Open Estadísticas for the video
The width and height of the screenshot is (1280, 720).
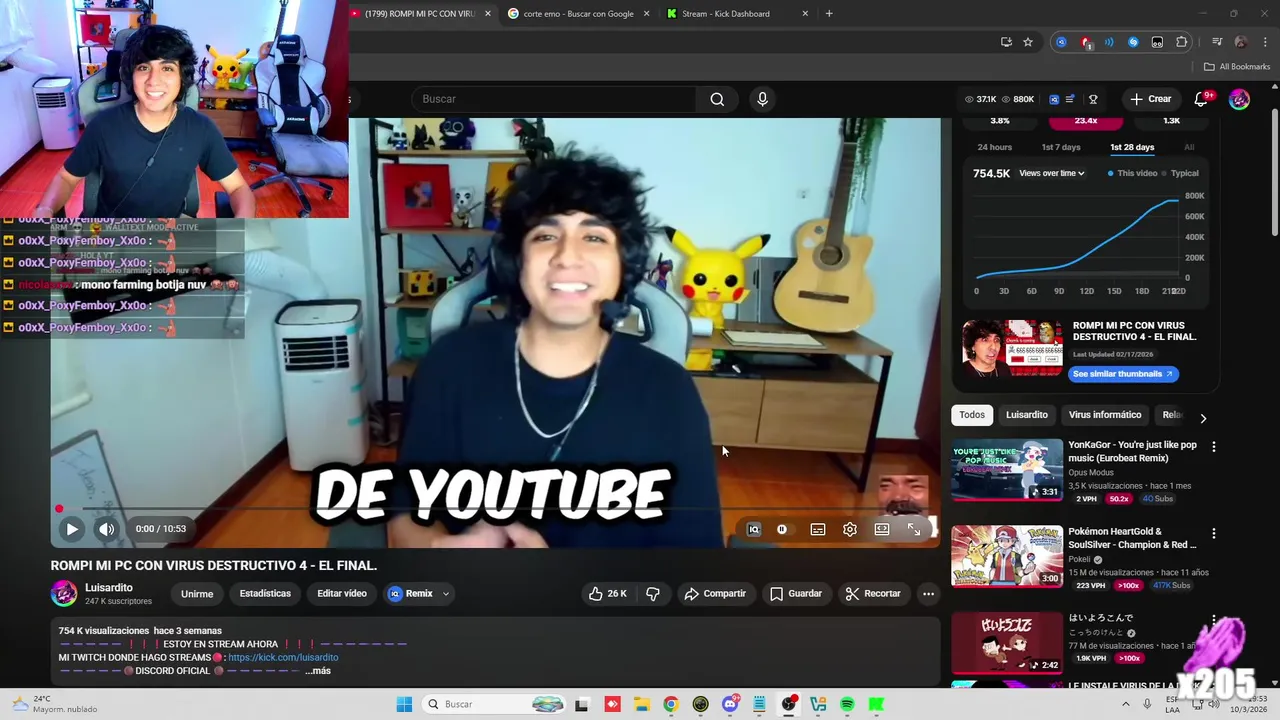[x=265, y=594]
